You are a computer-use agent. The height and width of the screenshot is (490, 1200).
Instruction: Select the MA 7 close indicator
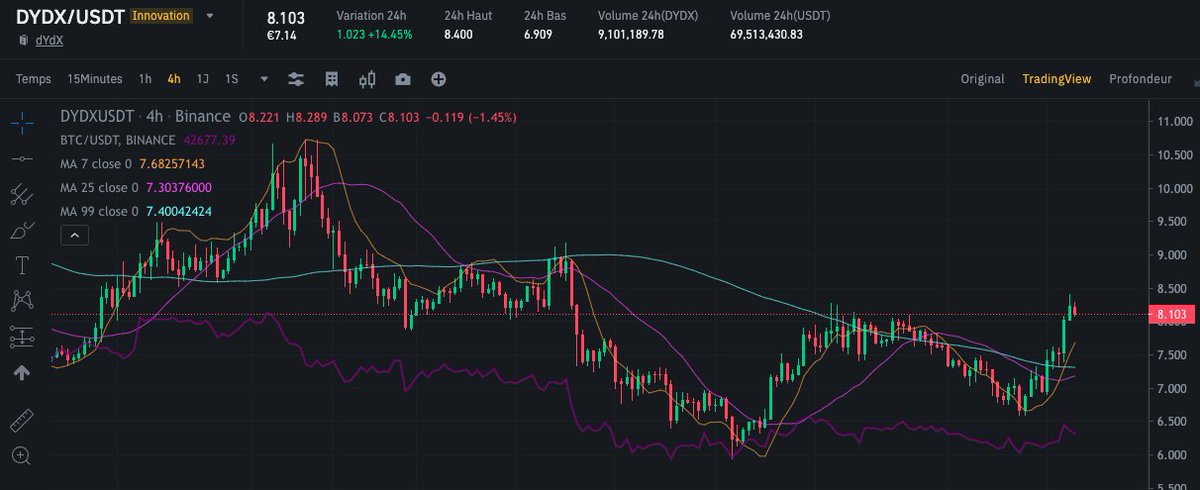pos(96,164)
